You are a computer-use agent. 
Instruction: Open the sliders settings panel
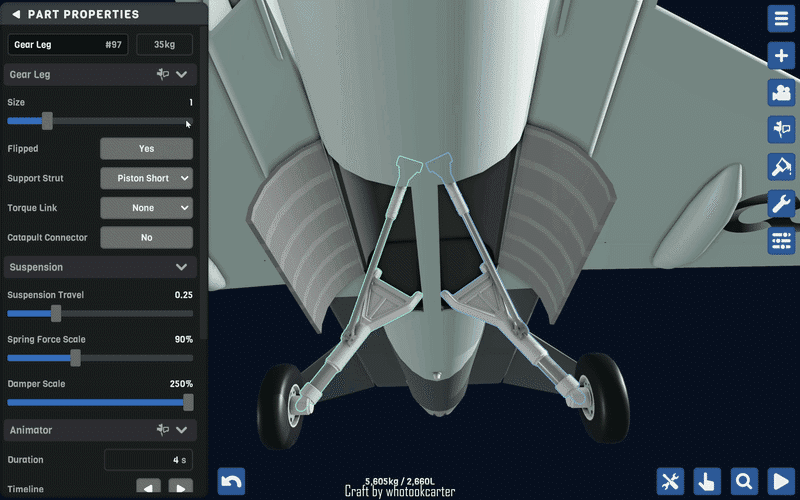click(781, 241)
